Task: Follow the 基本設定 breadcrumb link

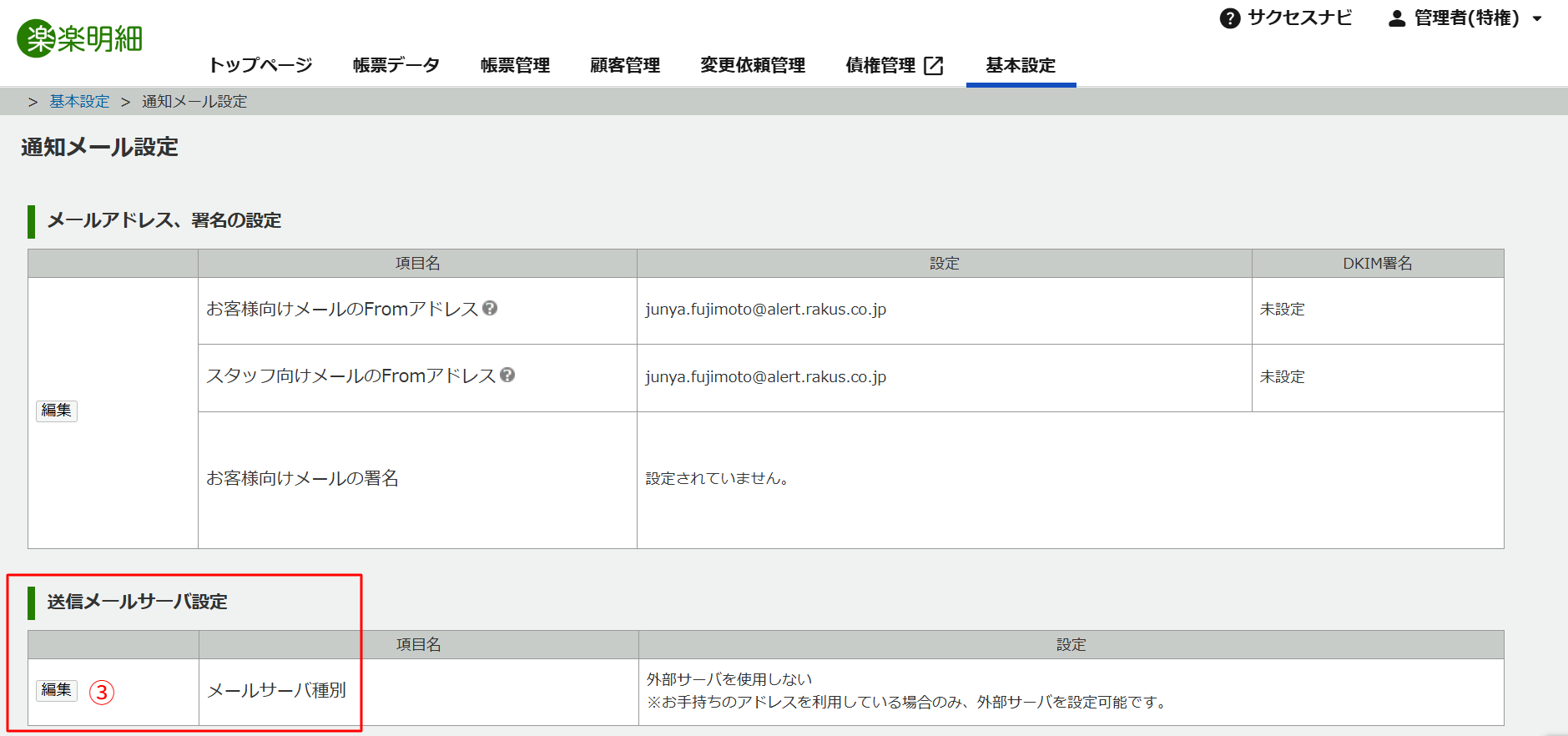Action: point(79,101)
